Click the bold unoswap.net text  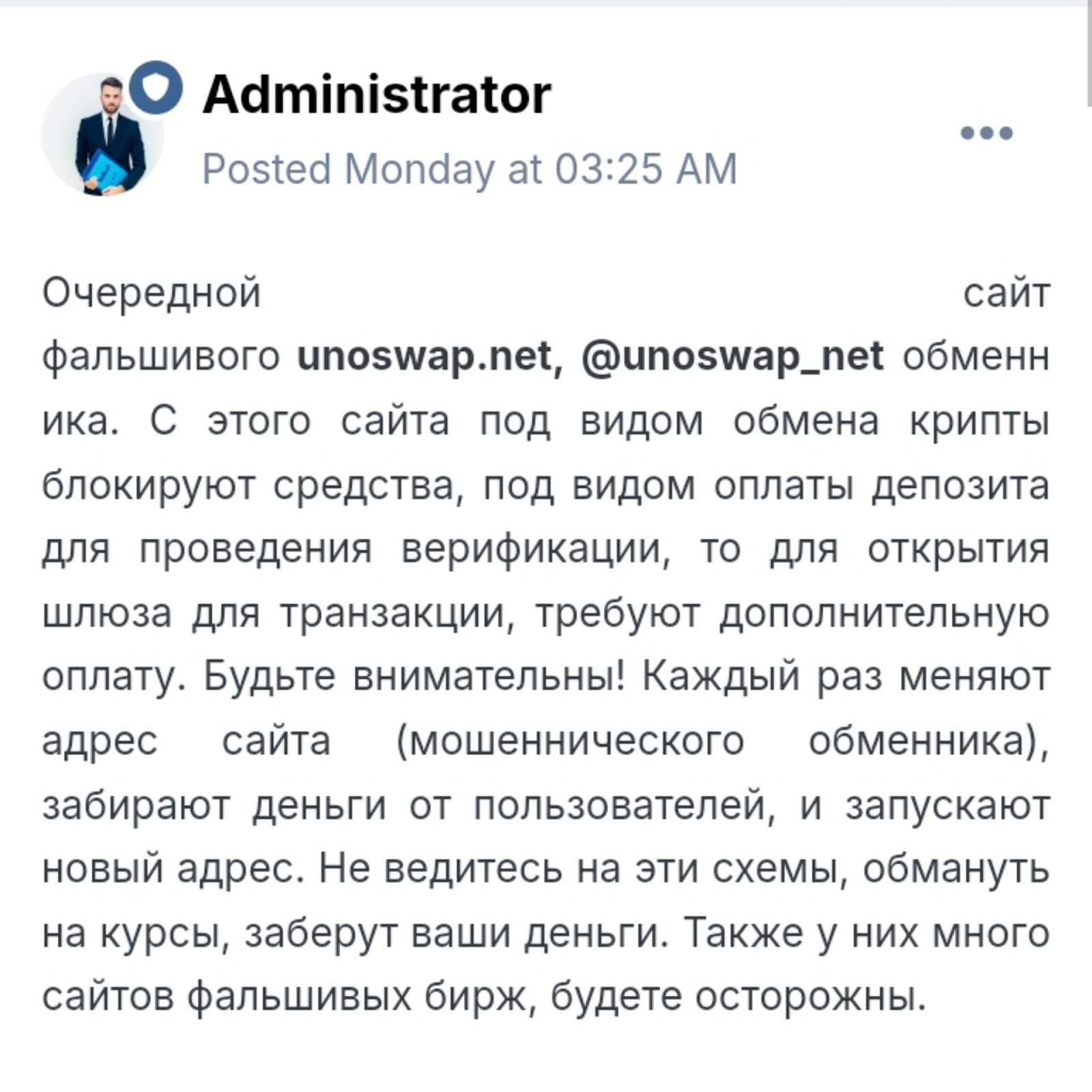tap(424, 356)
